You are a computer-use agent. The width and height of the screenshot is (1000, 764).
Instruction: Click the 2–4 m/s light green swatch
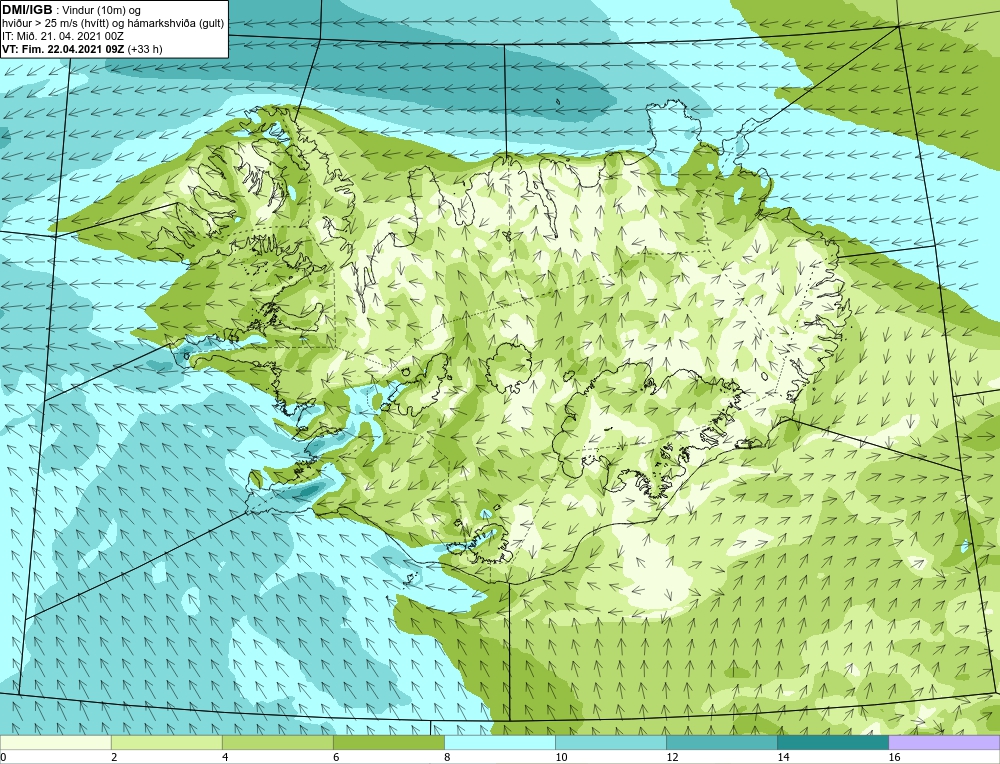[167, 742]
